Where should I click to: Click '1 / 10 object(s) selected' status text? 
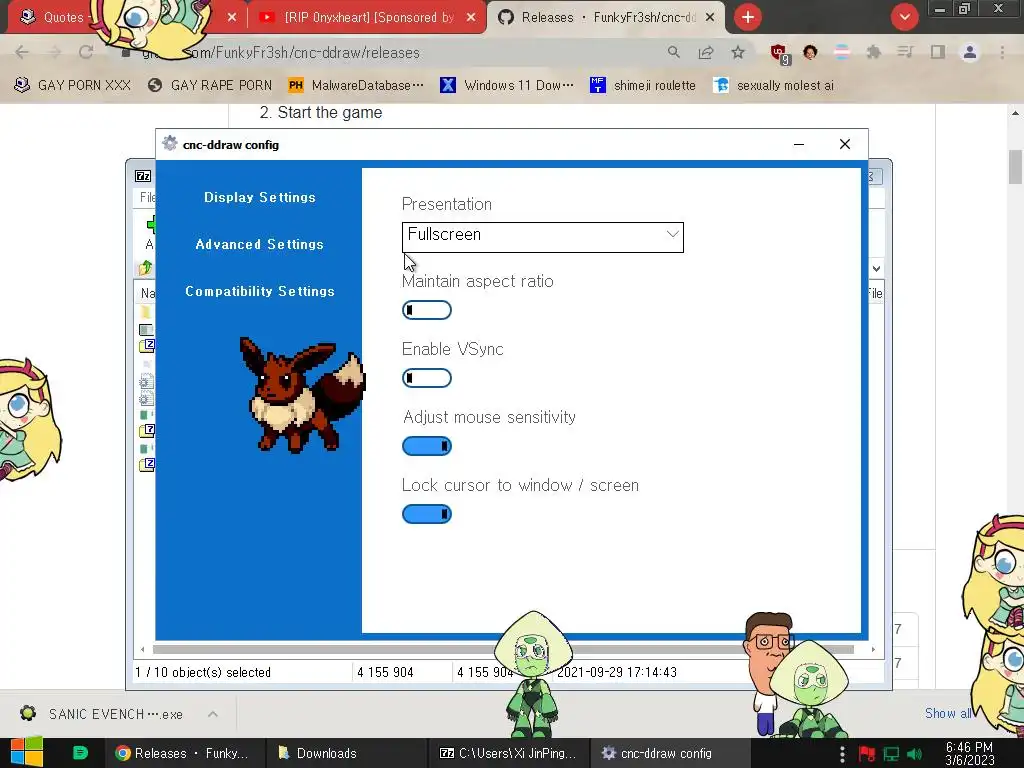pos(202,672)
